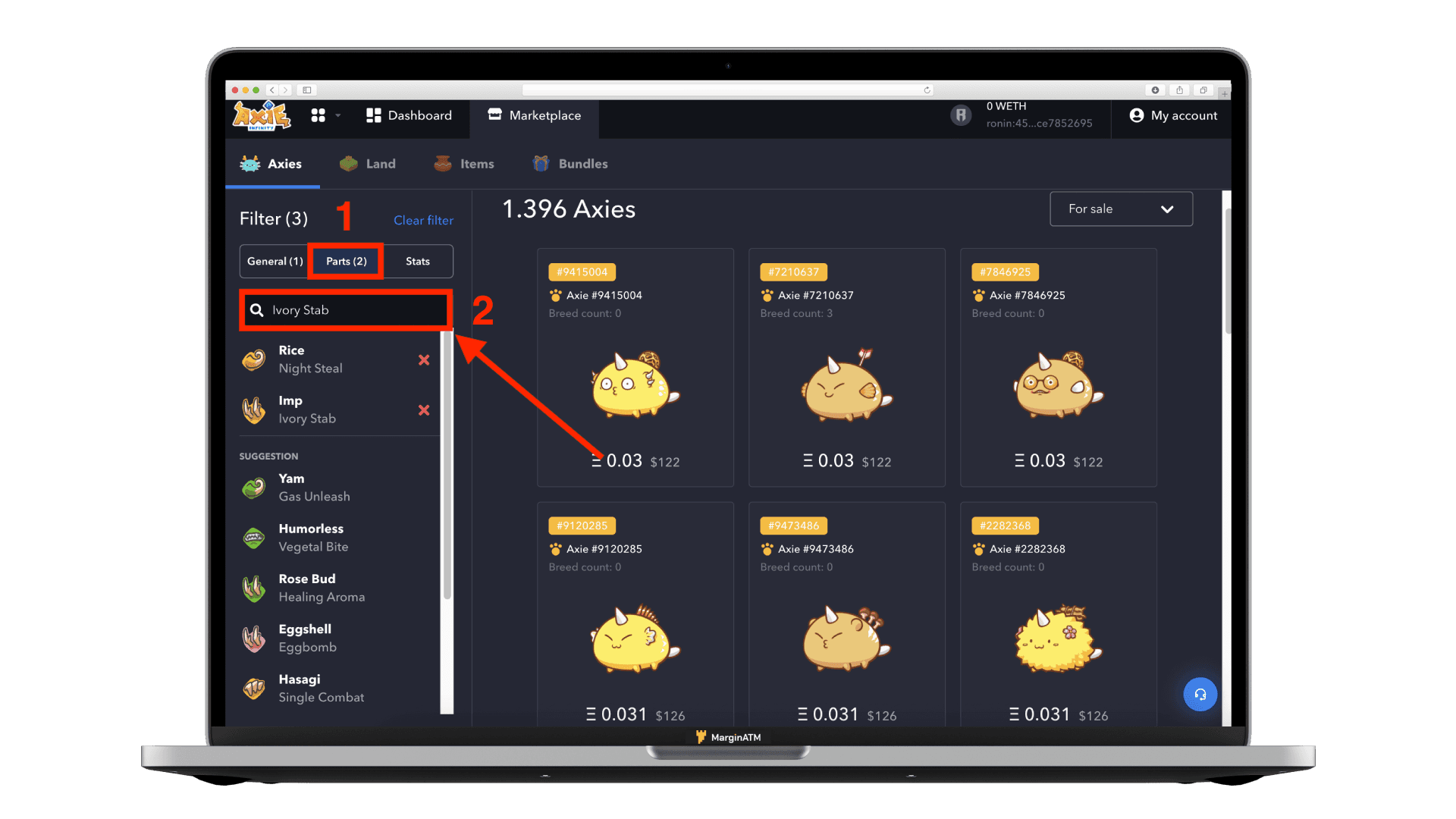Click the browser share icon
Viewport: 1456px width, 819px height.
tap(1179, 90)
